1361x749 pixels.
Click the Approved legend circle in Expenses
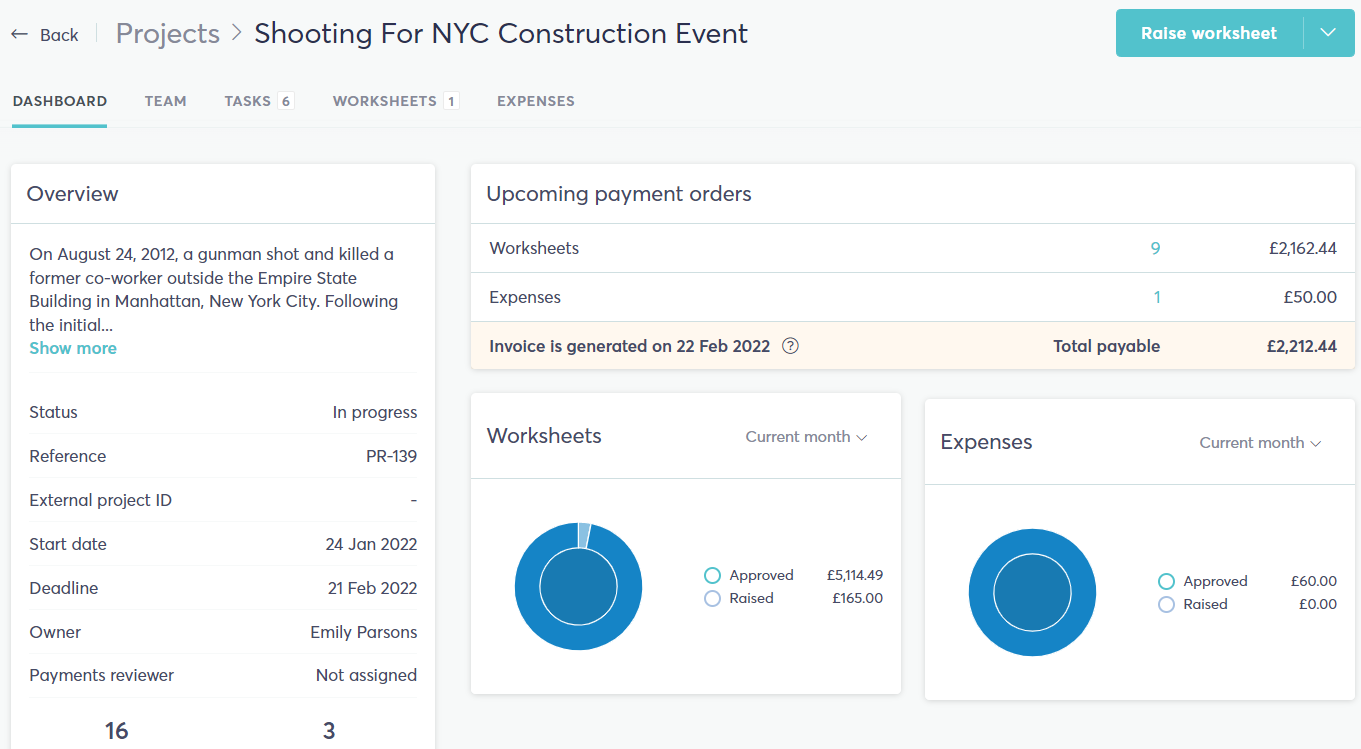pos(1166,582)
